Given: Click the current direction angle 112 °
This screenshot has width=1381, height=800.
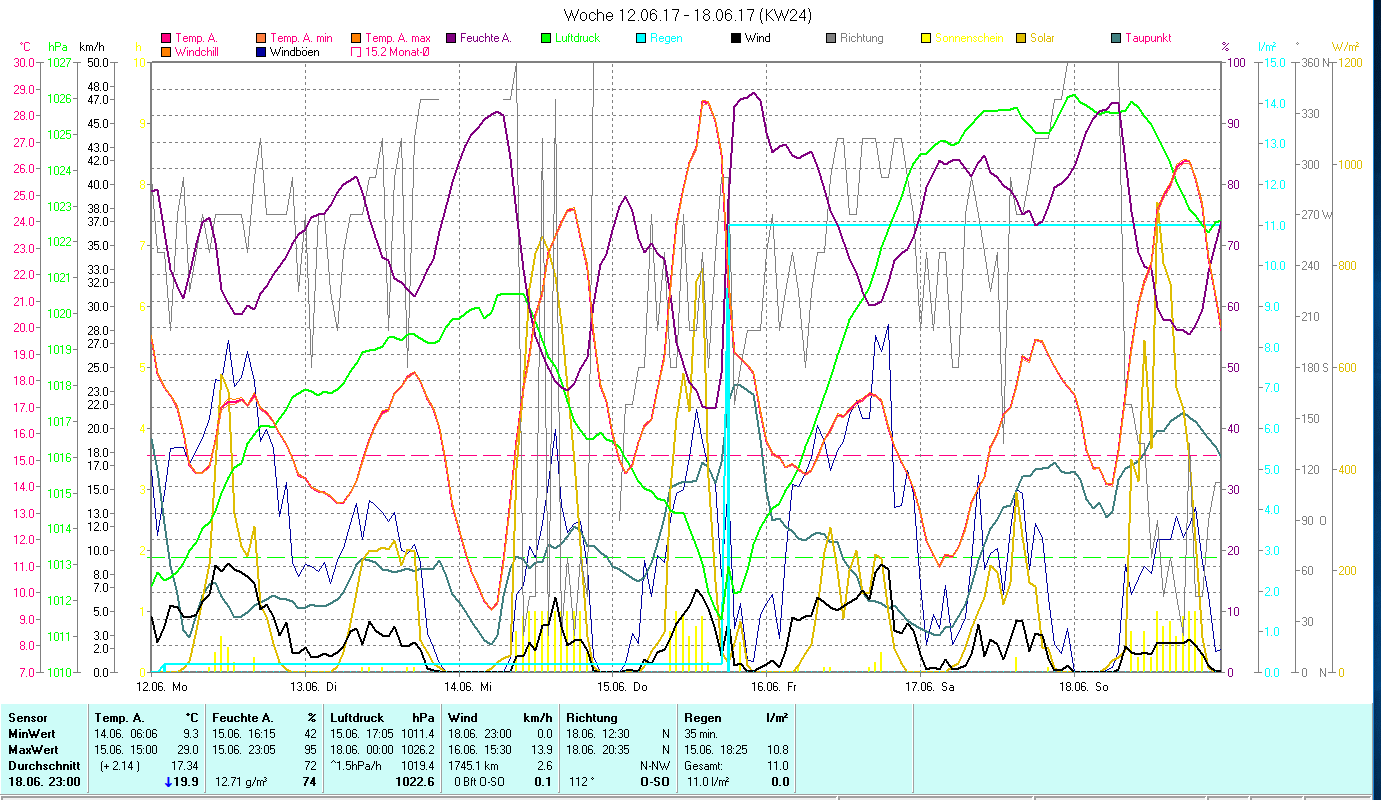Looking at the screenshot, I should [584, 783].
